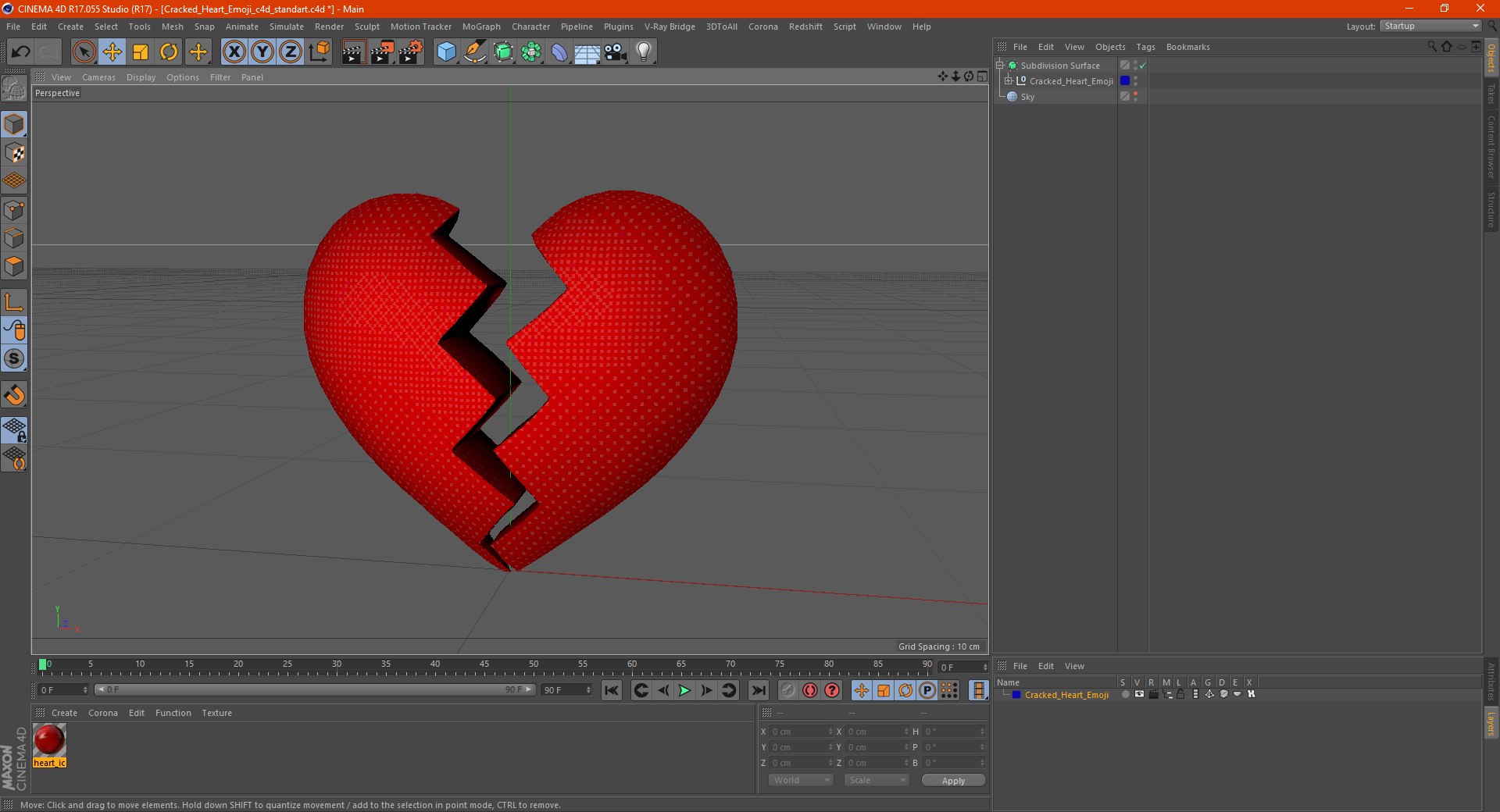Click the Enable Snap icon
1500x812 pixels.
click(14, 395)
